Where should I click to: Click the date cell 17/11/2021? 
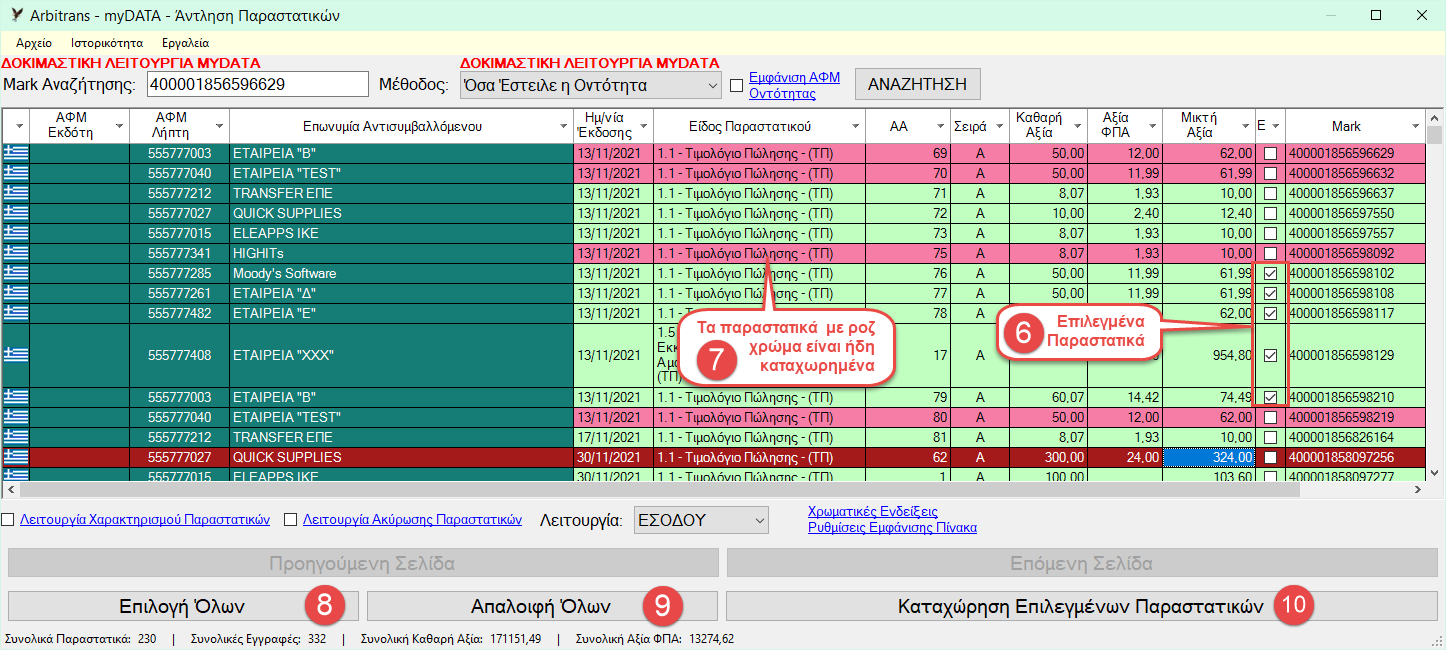(613, 437)
